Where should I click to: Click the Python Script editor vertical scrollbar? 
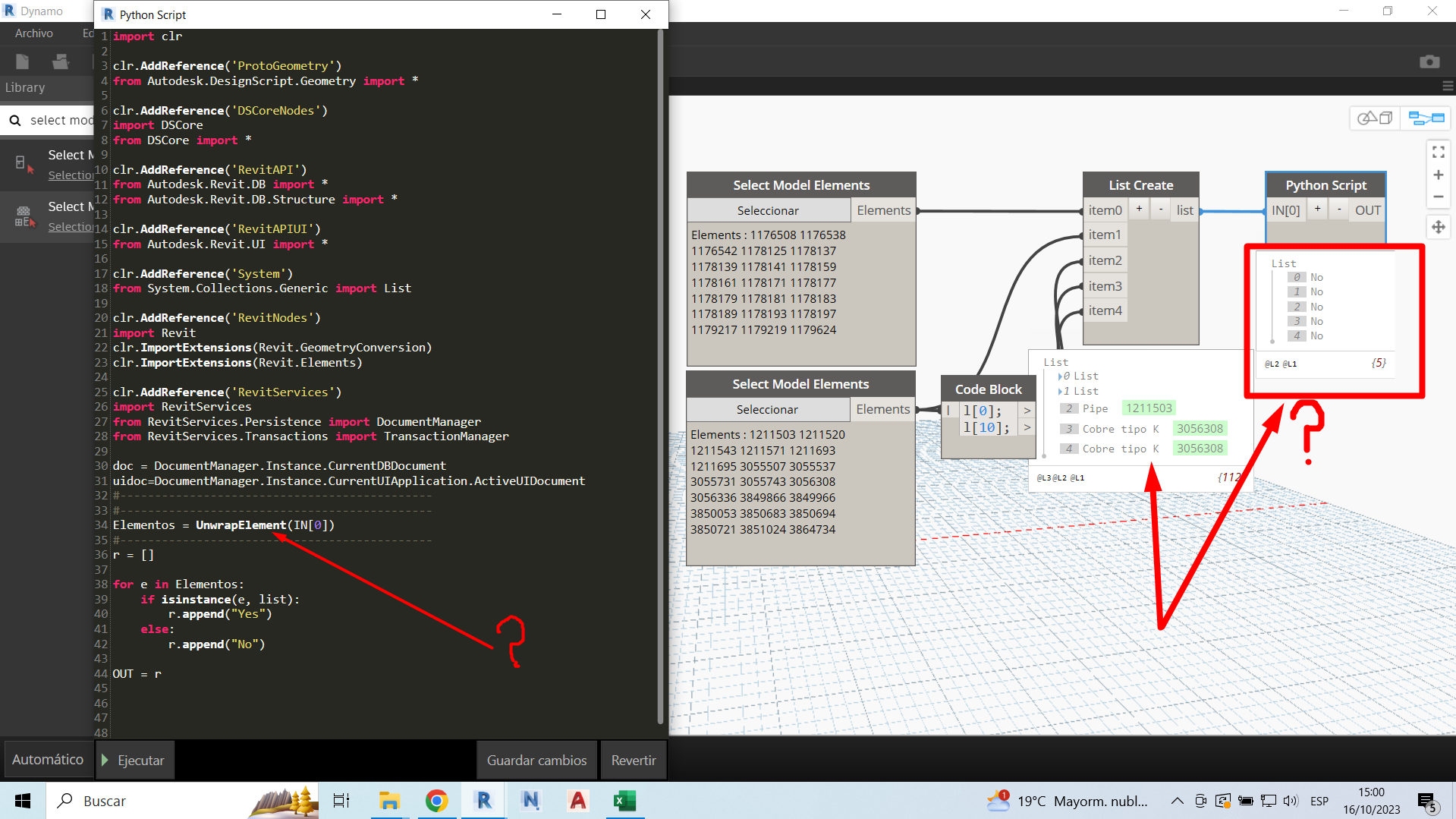(660, 376)
